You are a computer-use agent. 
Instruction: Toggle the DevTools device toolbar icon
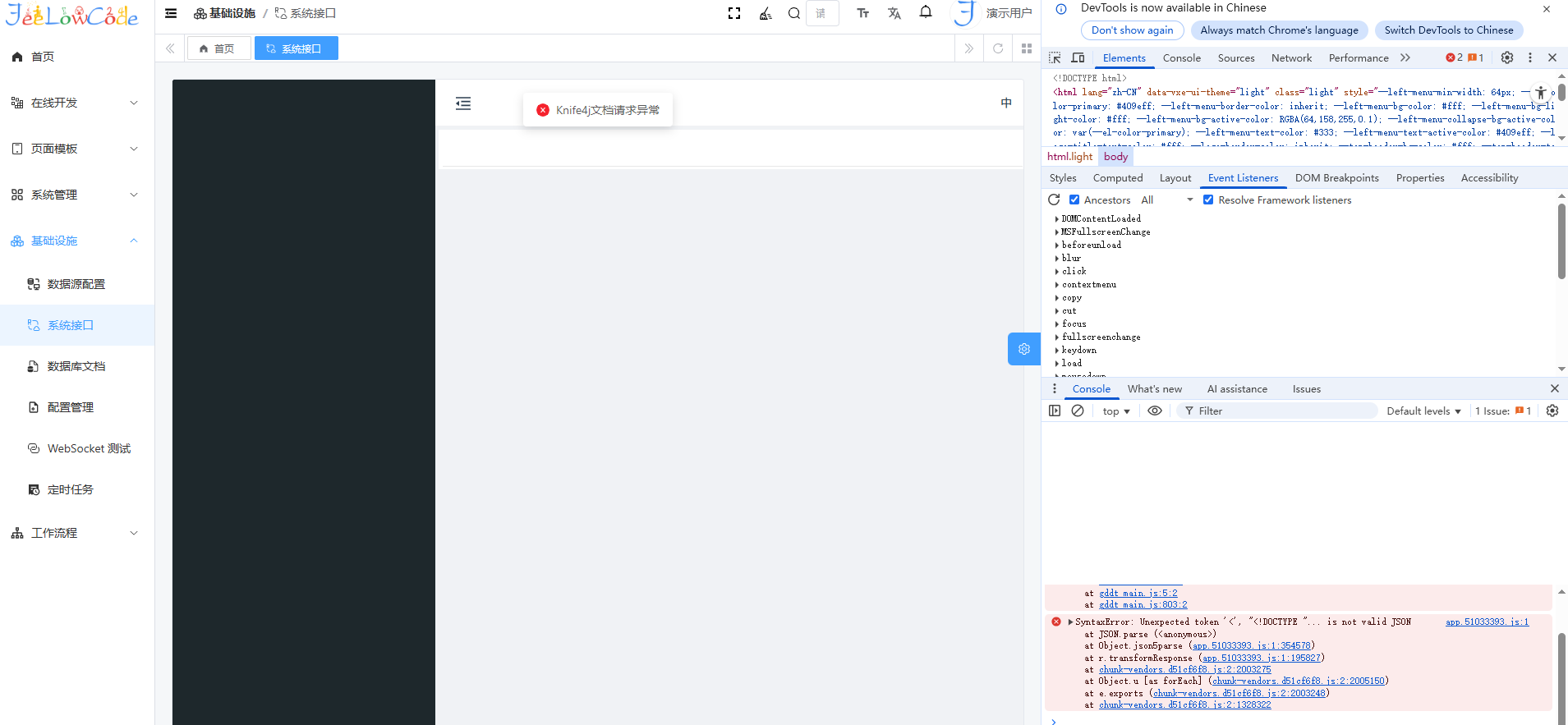click(x=1078, y=57)
